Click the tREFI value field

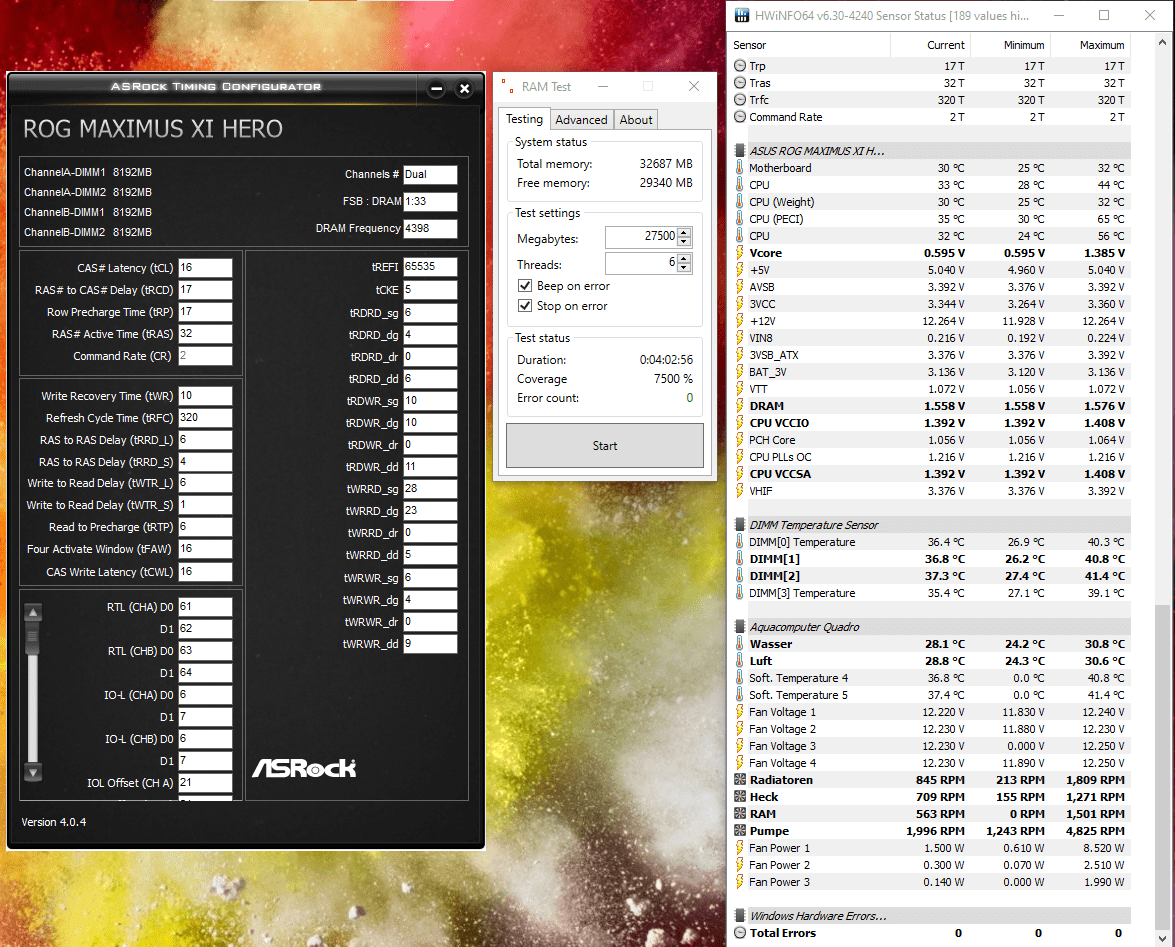[x=430, y=267]
